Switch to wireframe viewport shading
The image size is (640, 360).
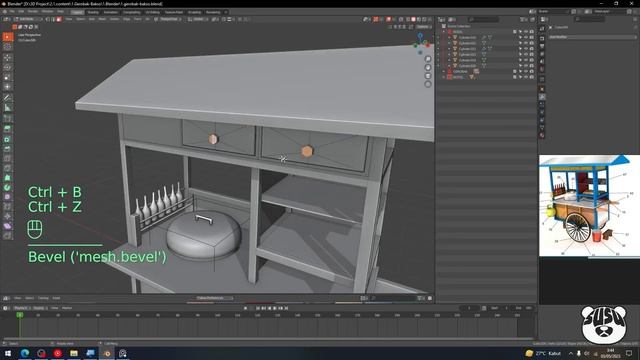(408, 19)
